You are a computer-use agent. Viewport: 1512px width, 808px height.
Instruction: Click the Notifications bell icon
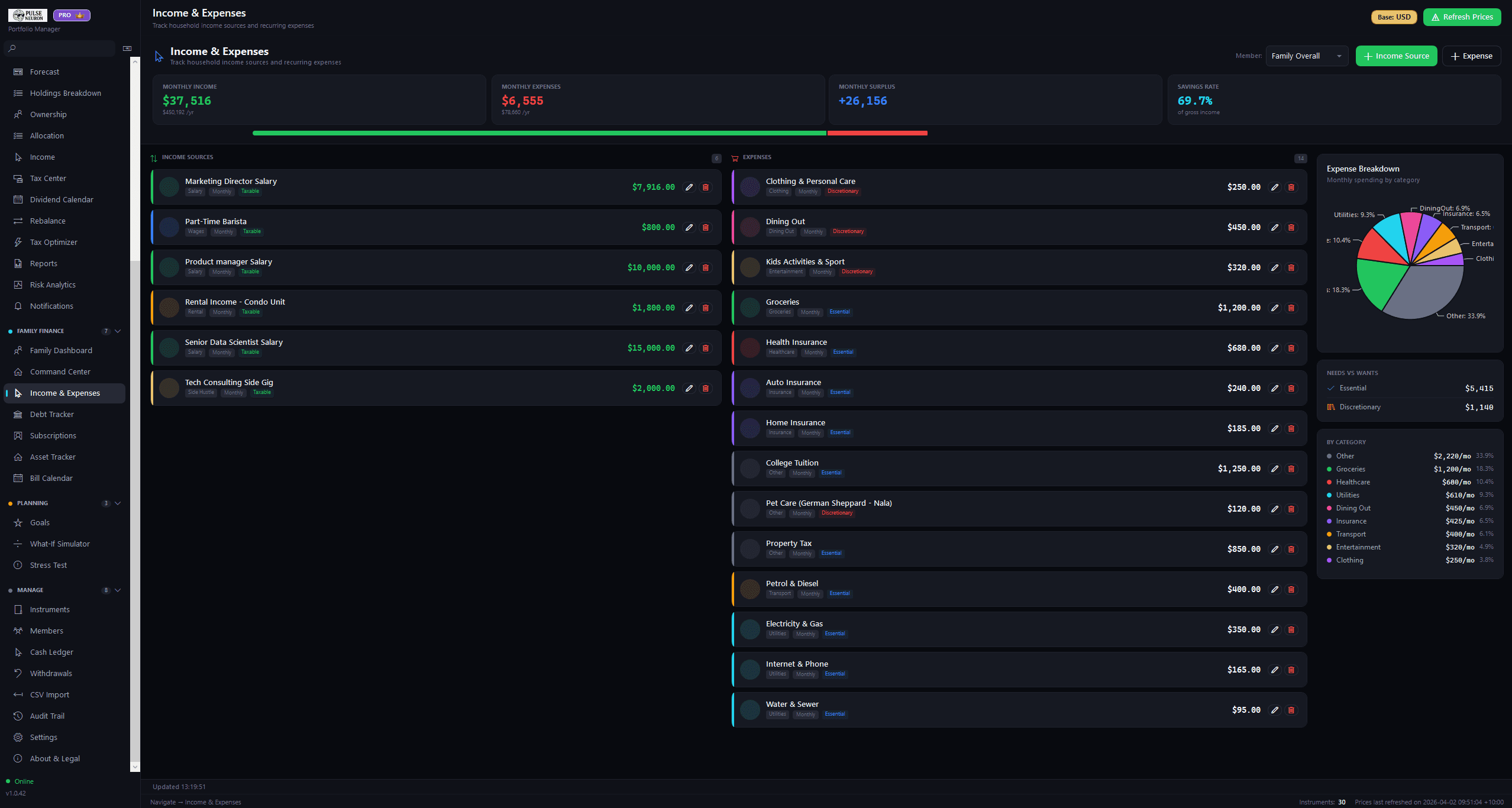(18, 306)
